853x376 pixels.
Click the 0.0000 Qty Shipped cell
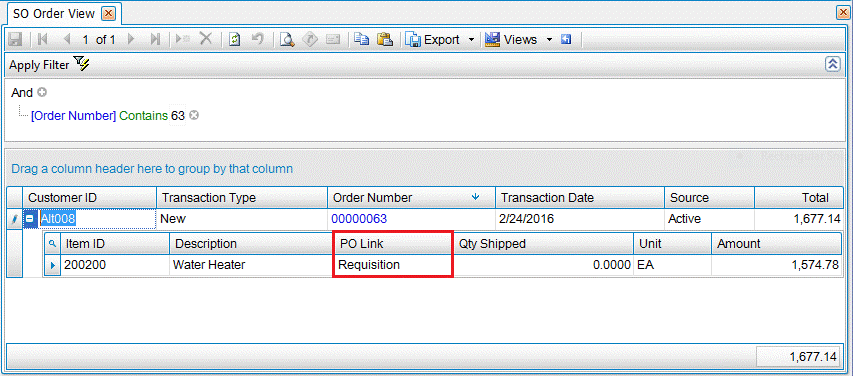pyautogui.click(x=543, y=265)
